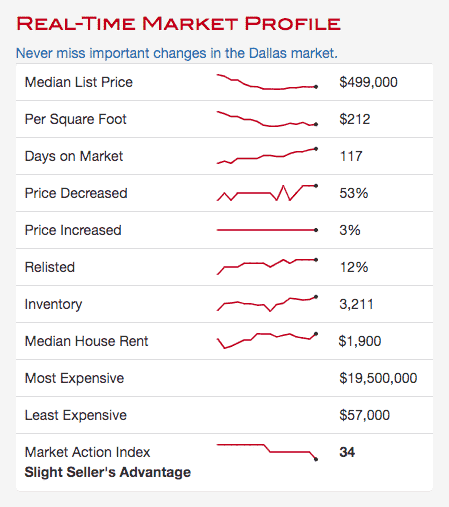
Task: Click the Days on Market label
Action: tap(74, 156)
